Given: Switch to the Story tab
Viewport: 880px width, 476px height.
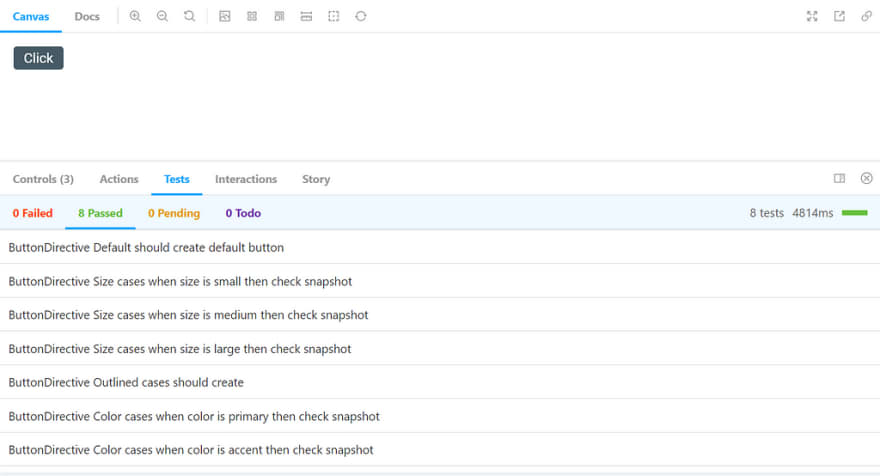Looking at the screenshot, I should (316, 179).
